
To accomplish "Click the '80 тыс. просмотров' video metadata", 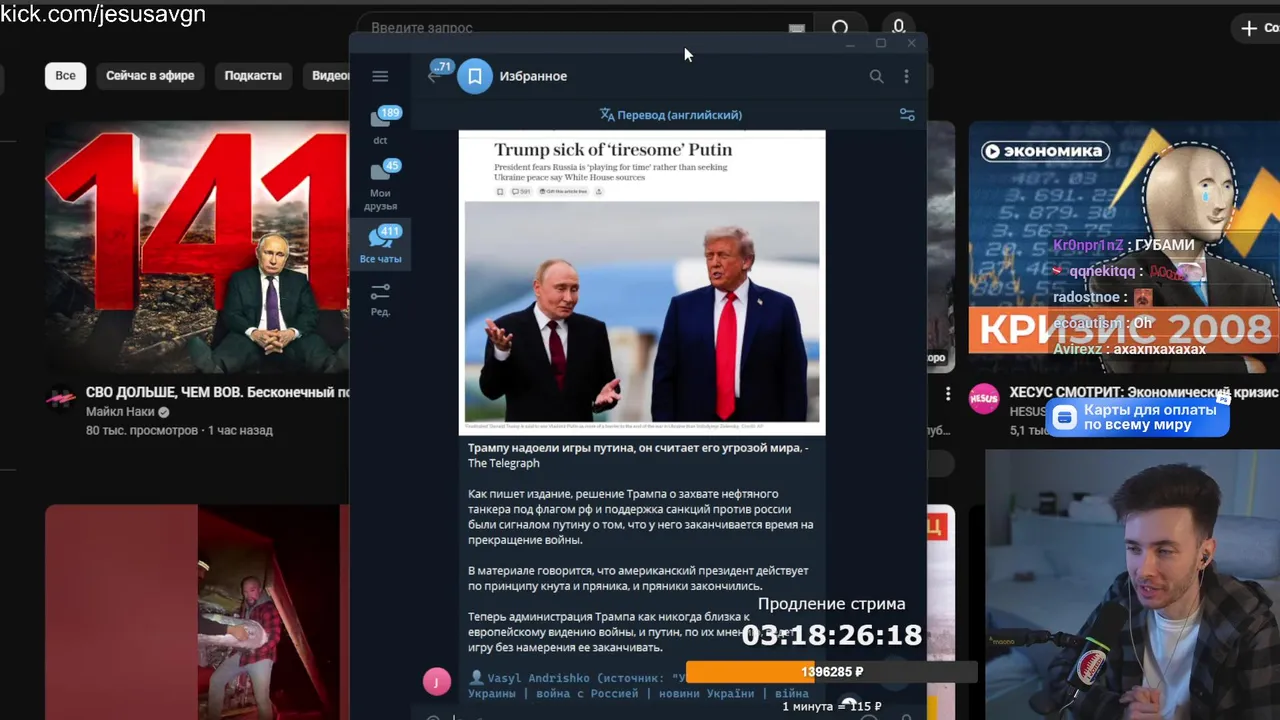I will coord(142,431).
